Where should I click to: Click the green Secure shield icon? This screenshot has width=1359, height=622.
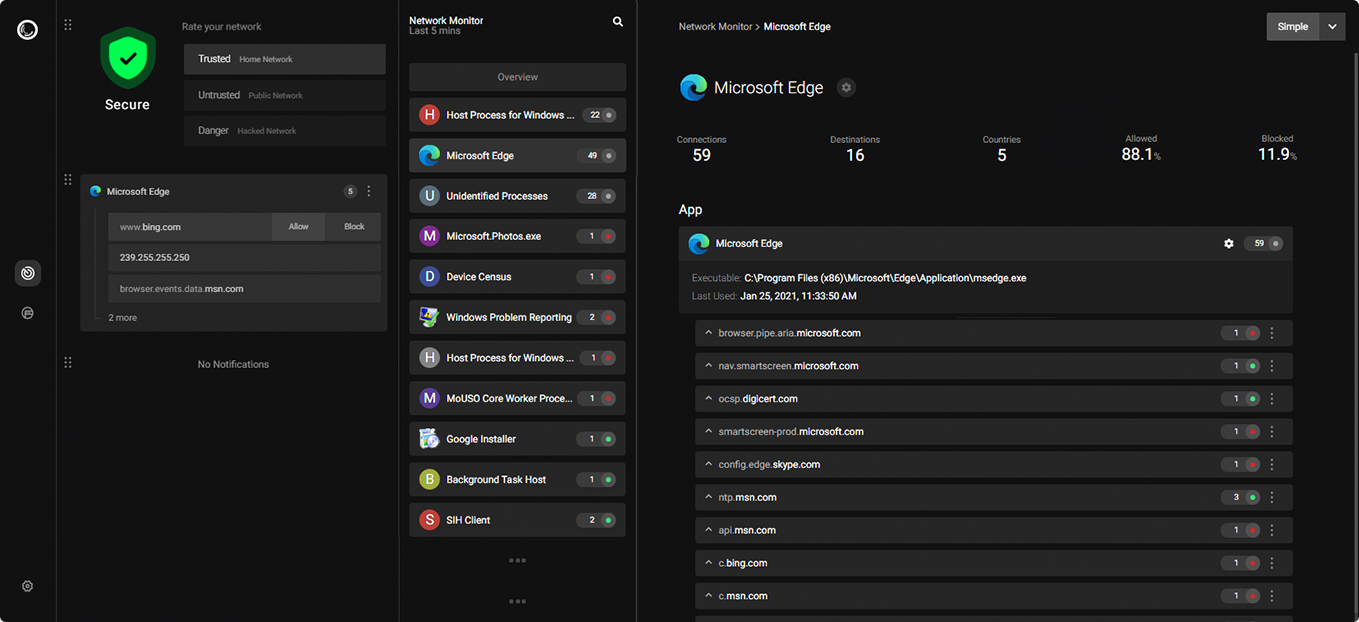point(127,58)
